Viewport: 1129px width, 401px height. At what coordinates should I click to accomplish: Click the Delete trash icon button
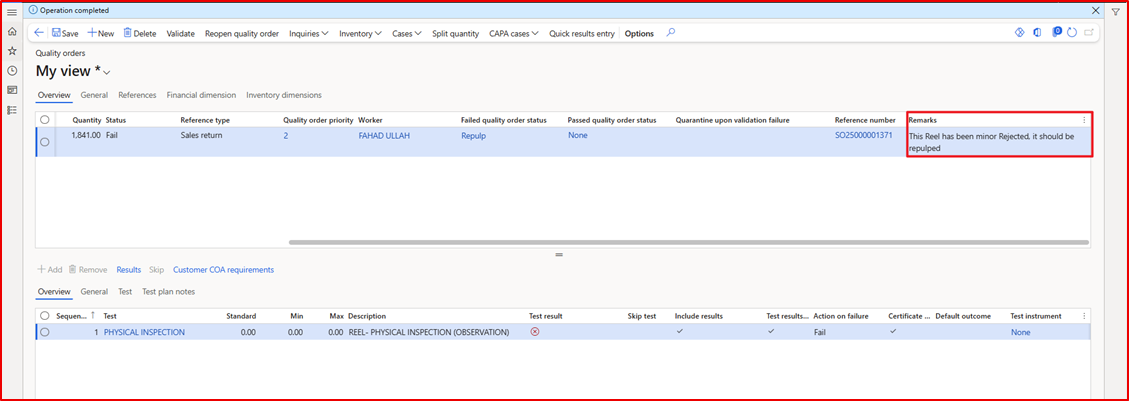coord(139,33)
